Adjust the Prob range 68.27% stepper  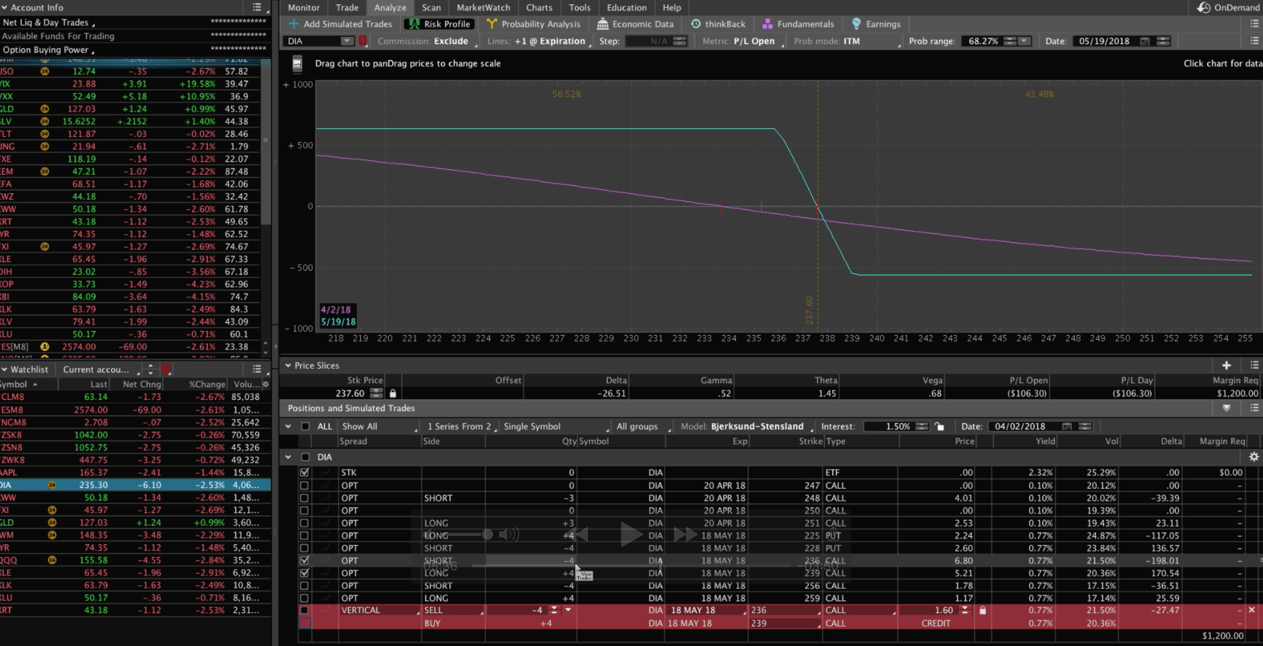tap(1009, 41)
